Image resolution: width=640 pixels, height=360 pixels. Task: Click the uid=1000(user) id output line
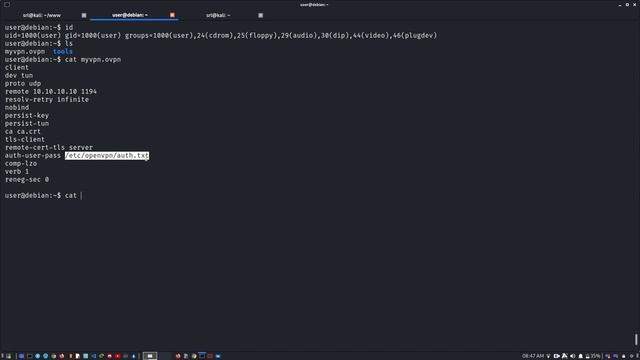coord(221,36)
